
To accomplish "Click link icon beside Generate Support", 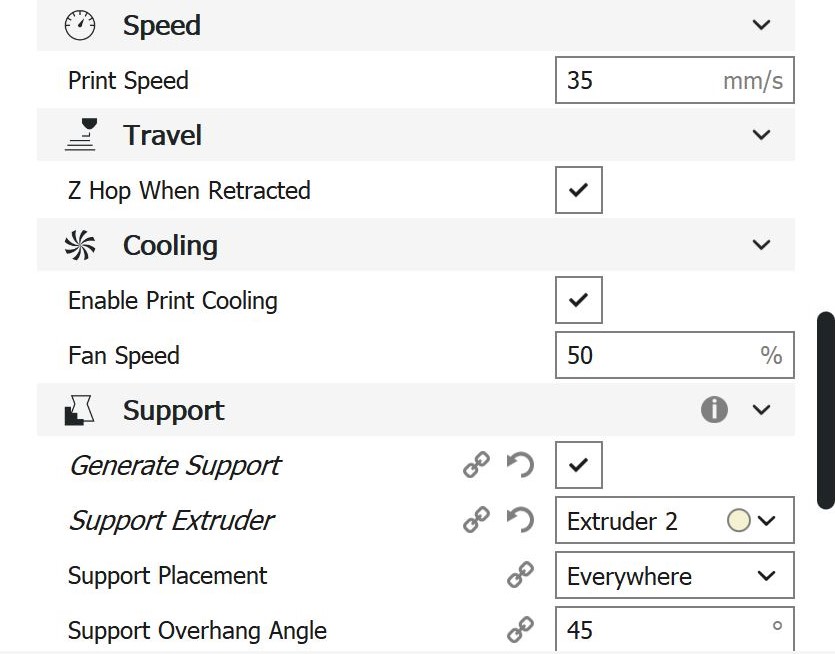I will click(x=476, y=465).
